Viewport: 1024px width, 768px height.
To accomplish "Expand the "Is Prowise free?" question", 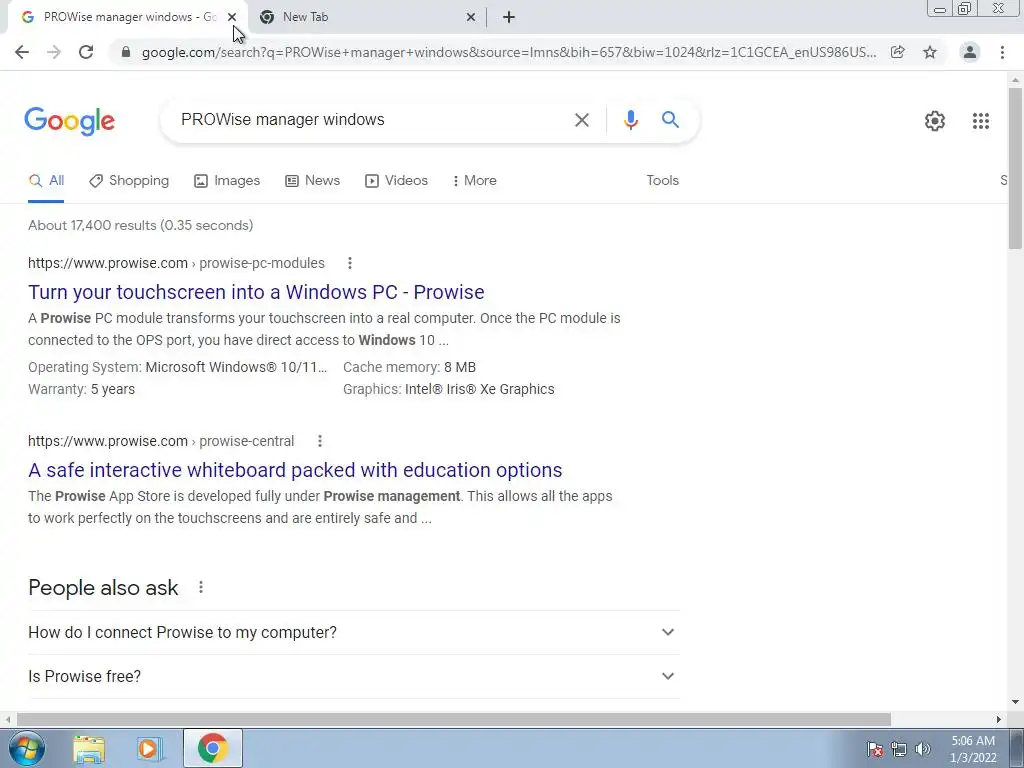I will (353, 677).
